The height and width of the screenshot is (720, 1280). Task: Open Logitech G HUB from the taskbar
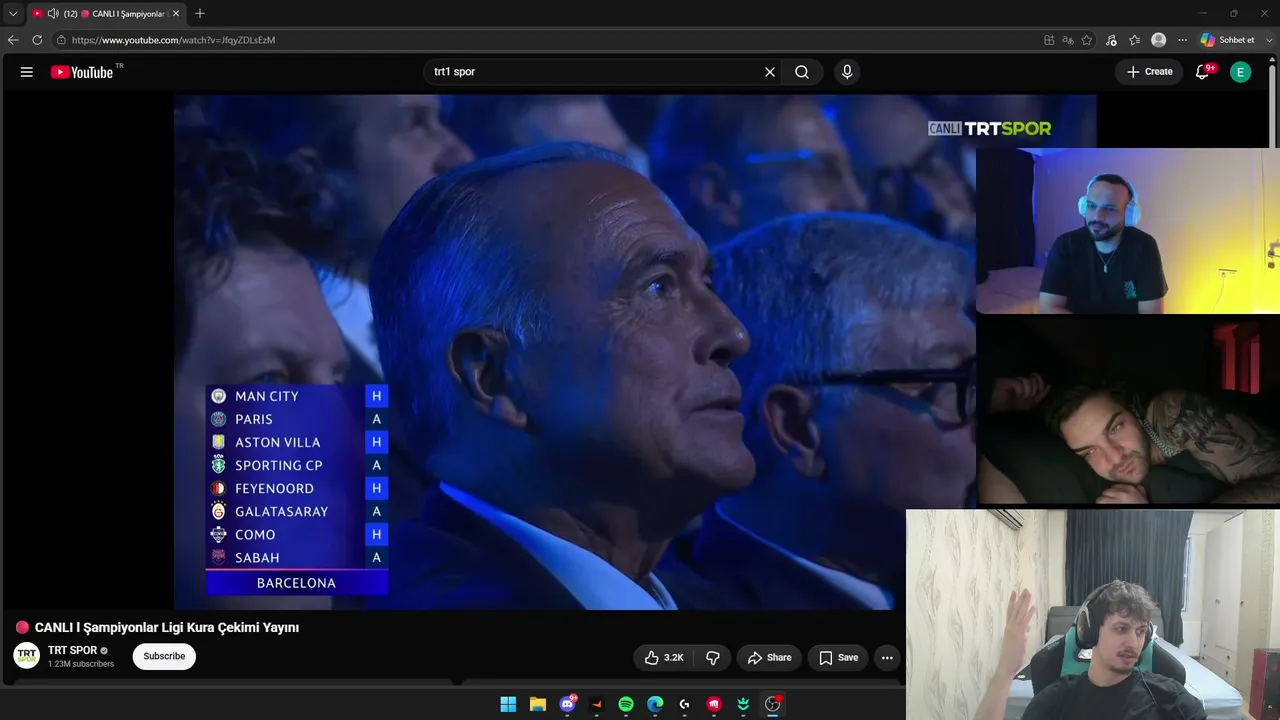click(684, 704)
